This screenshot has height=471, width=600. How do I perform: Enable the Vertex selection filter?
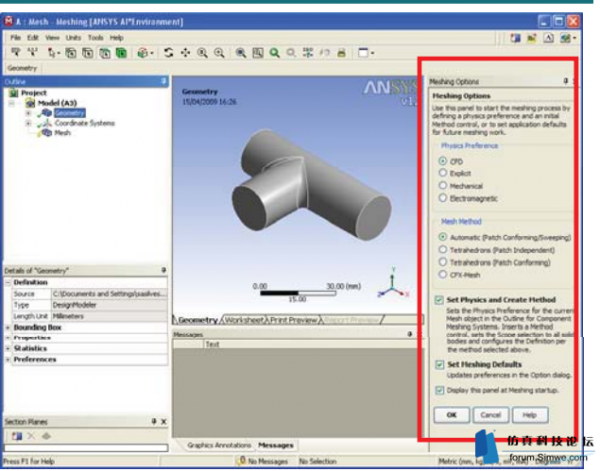pyautogui.click(x=70, y=53)
